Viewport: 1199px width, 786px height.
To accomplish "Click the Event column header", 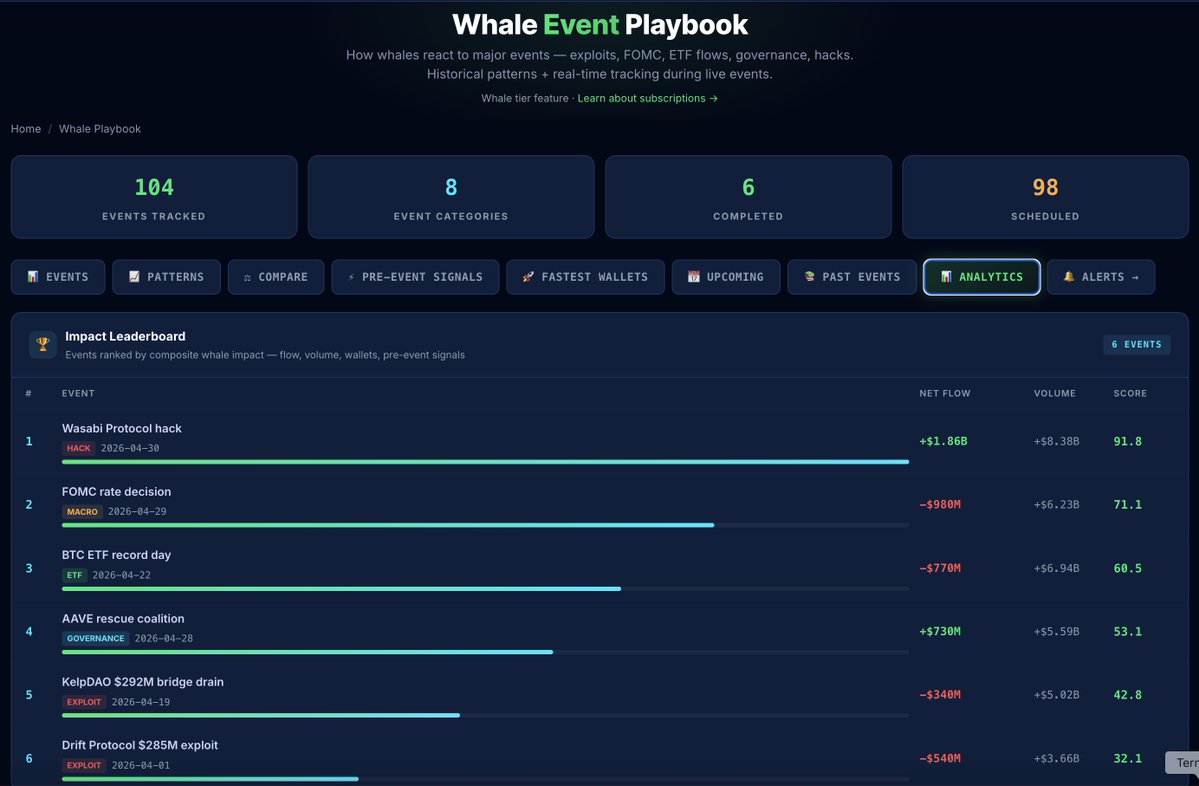I will coord(78,393).
